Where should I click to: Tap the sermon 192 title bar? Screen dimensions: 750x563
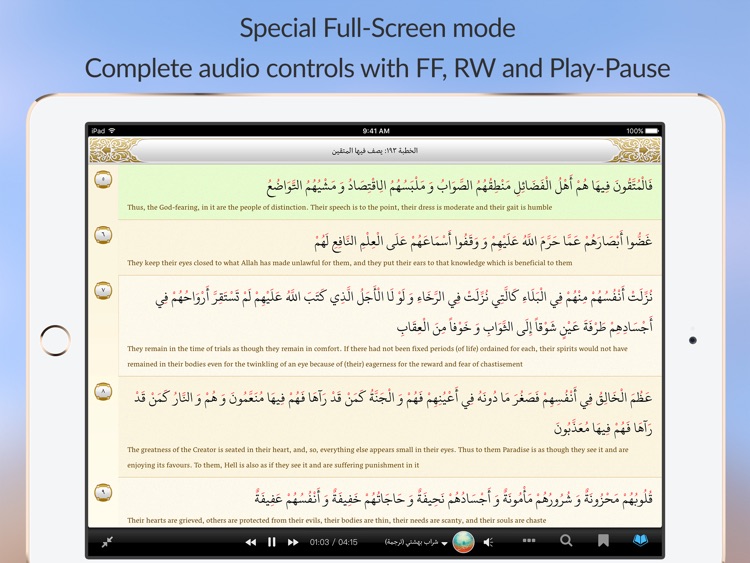(375, 151)
